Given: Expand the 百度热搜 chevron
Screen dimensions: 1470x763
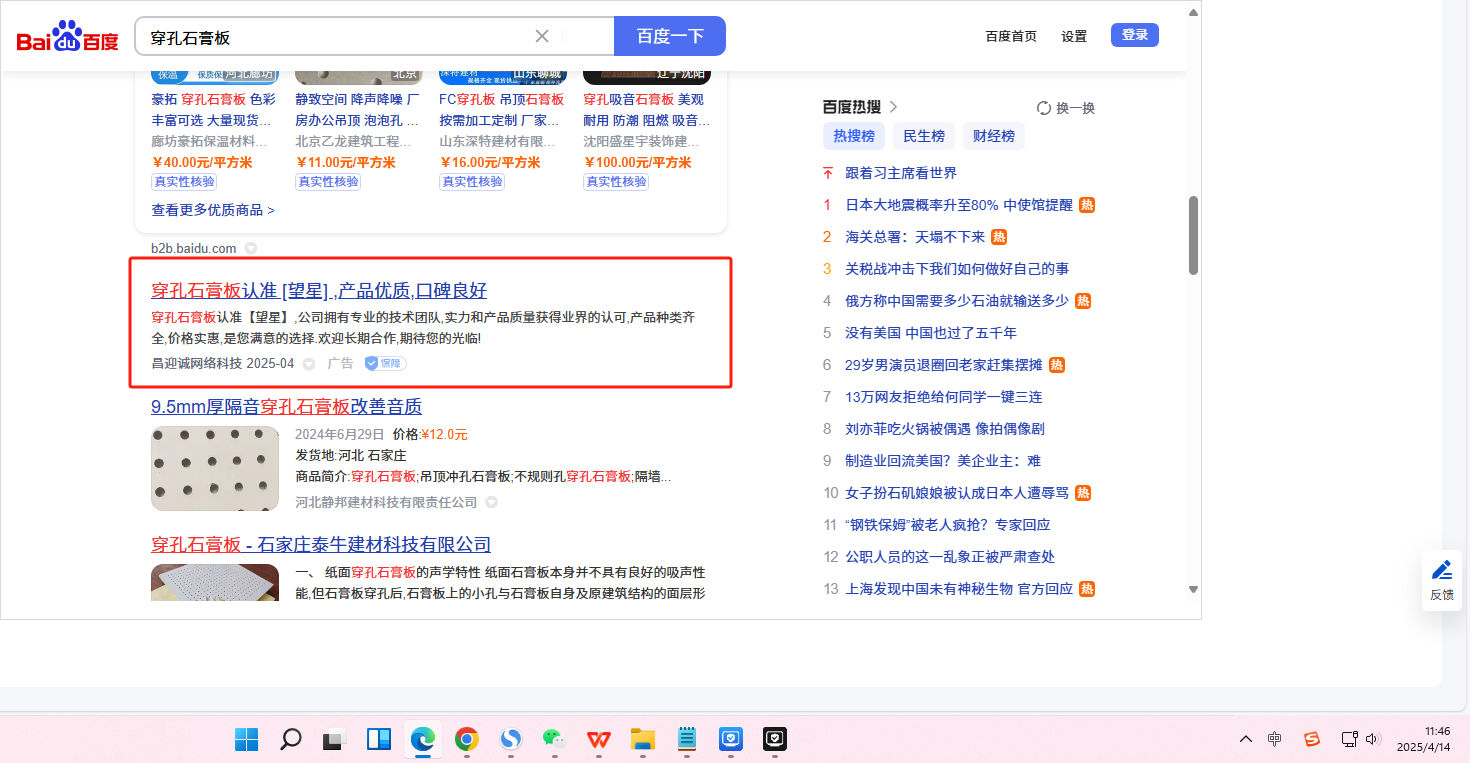Looking at the screenshot, I should (893, 107).
